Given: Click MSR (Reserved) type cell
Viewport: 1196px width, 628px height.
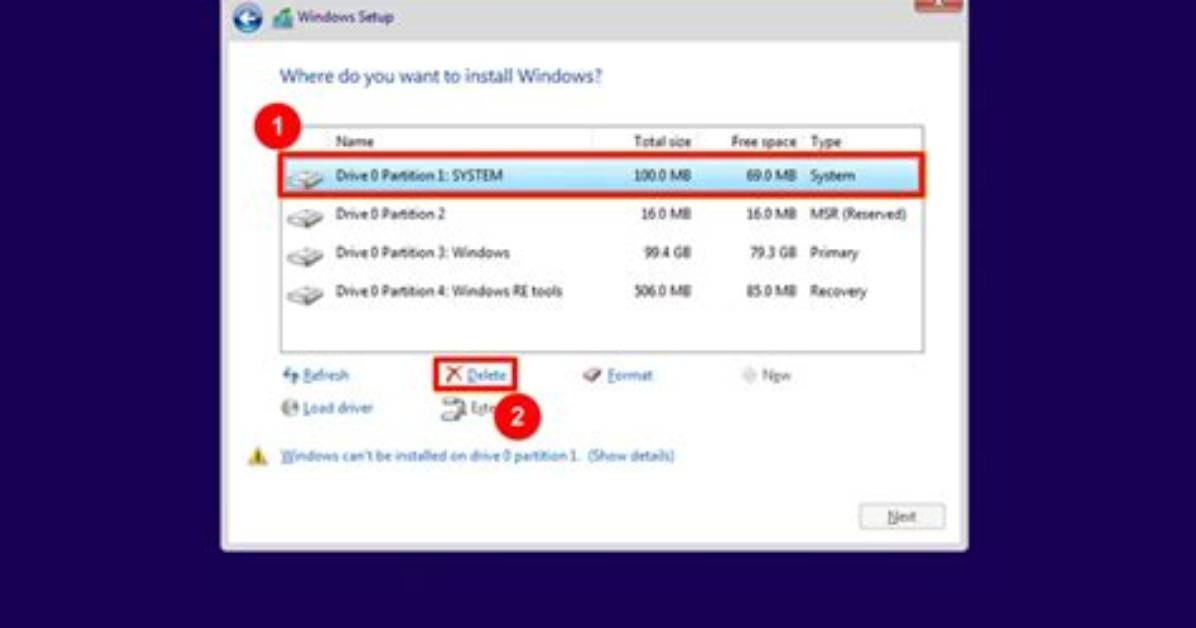Looking at the screenshot, I should [x=858, y=214].
